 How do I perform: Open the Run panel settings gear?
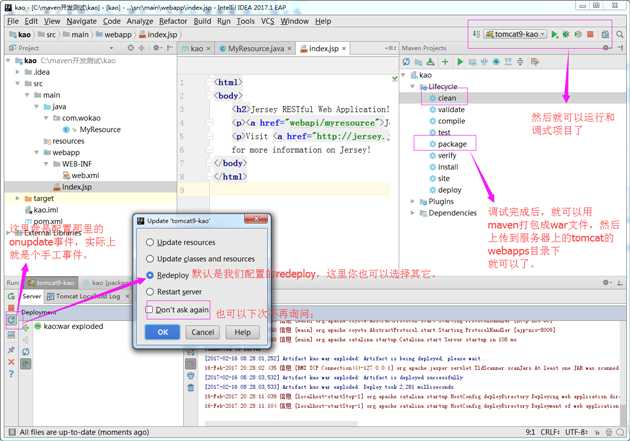click(606, 283)
